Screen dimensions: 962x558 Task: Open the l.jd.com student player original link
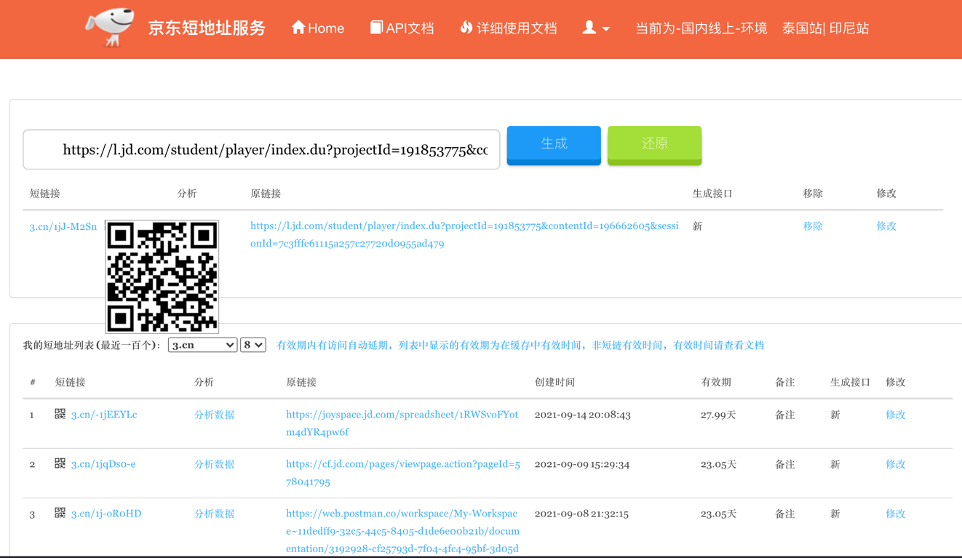tap(464, 235)
